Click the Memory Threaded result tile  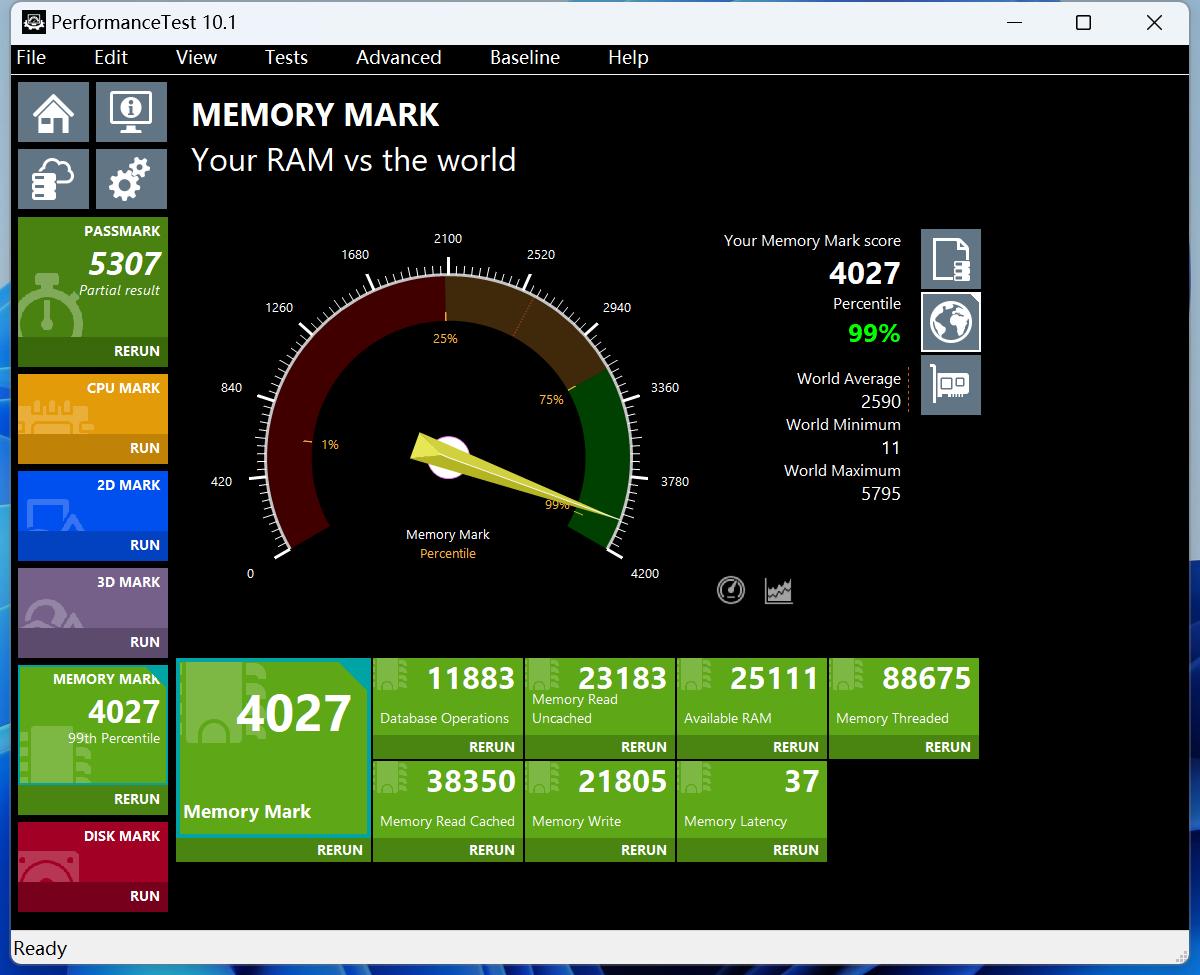(903, 697)
